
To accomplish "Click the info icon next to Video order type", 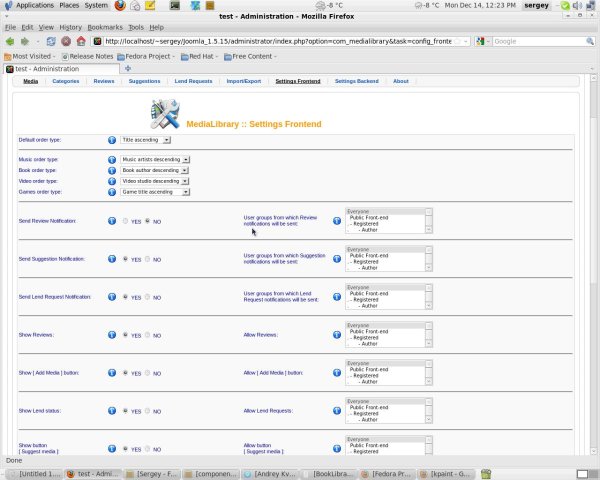I will pyautogui.click(x=112, y=181).
